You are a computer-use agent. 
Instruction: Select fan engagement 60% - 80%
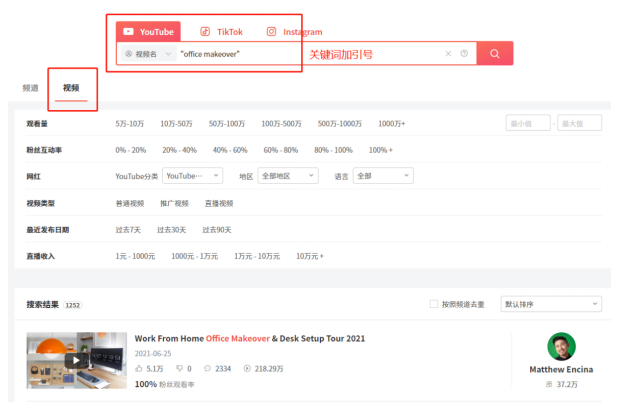280,150
